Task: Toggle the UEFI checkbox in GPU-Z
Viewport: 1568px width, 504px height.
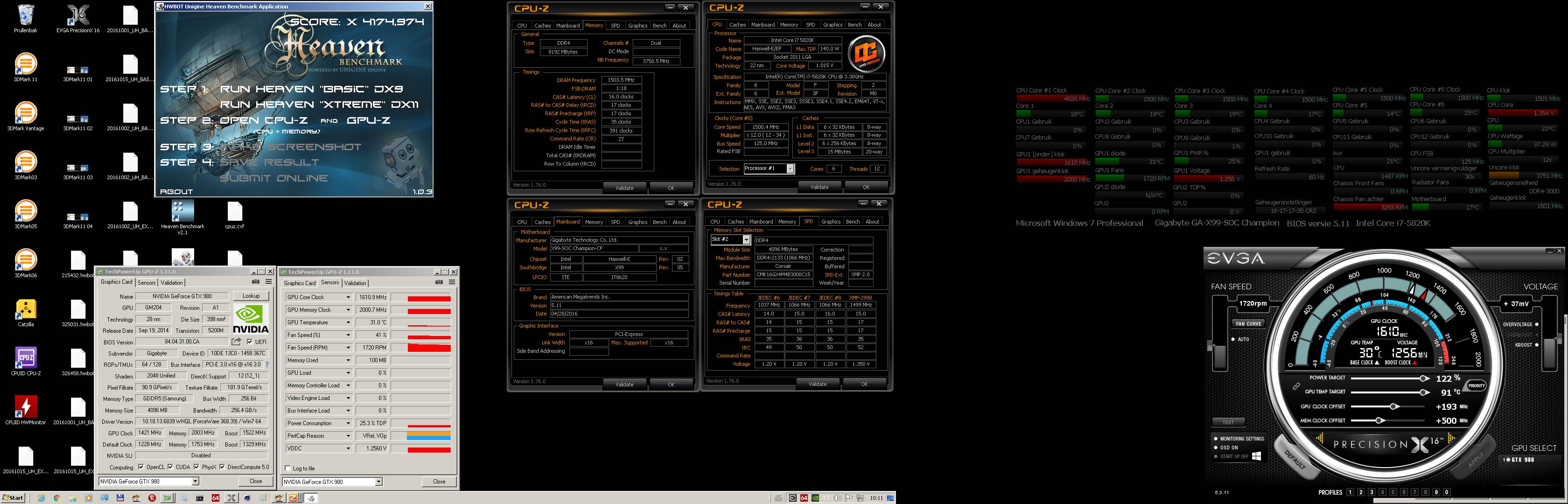Action: tap(250, 342)
